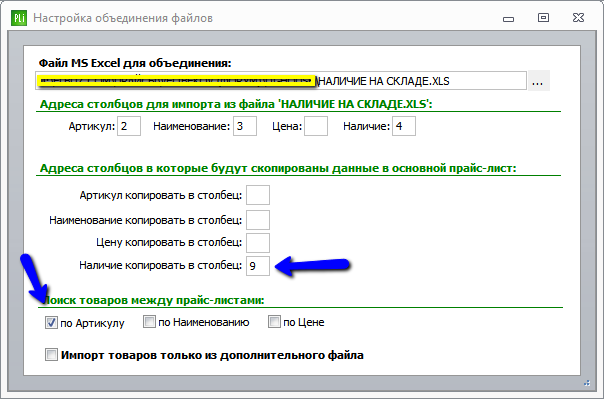Click the Цену копировать в столбец label

click(169, 242)
